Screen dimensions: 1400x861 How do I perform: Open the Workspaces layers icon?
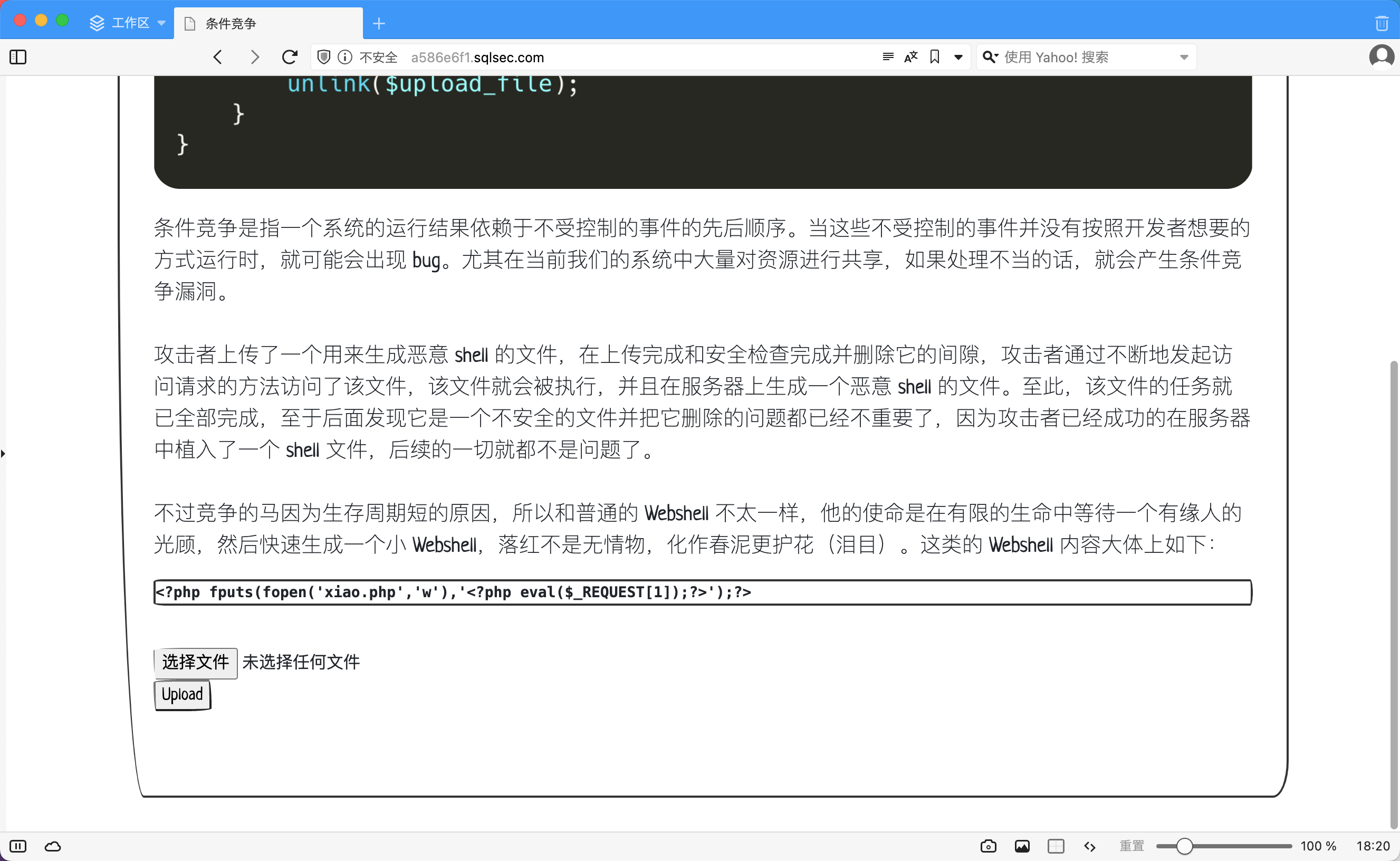tap(97, 23)
